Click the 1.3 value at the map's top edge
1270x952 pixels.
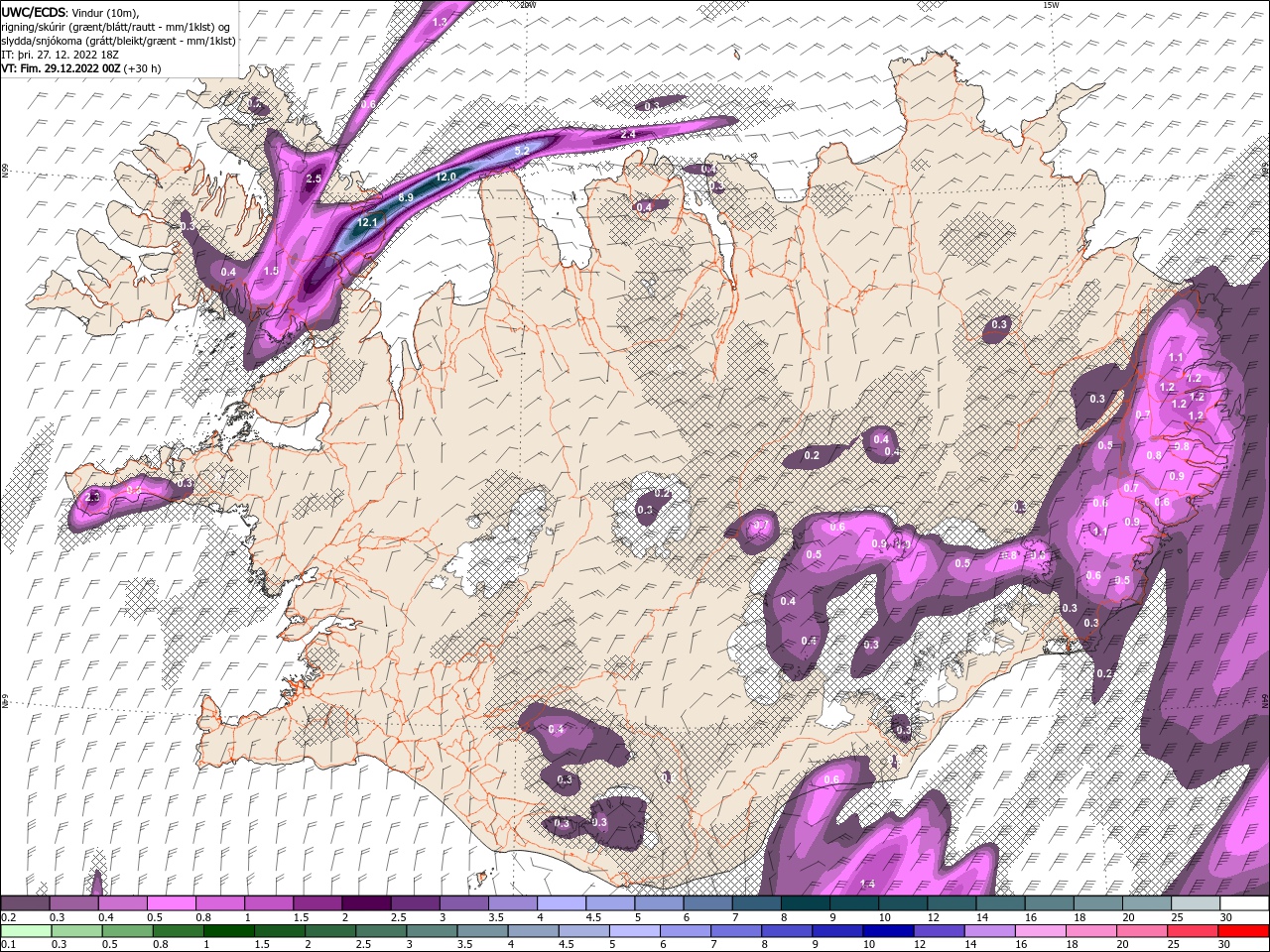441,21
